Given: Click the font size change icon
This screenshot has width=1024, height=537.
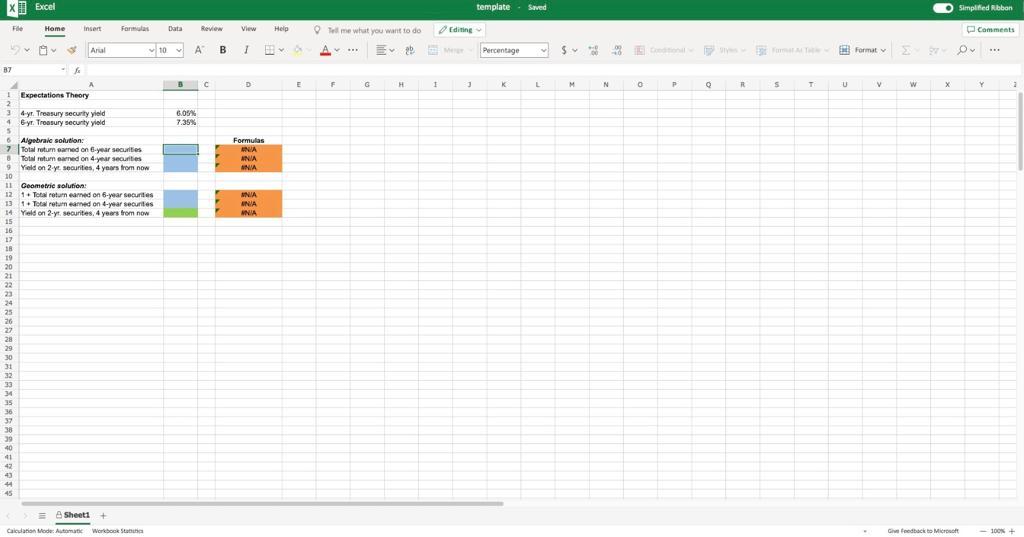Looking at the screenshot, I should point(200,50).
